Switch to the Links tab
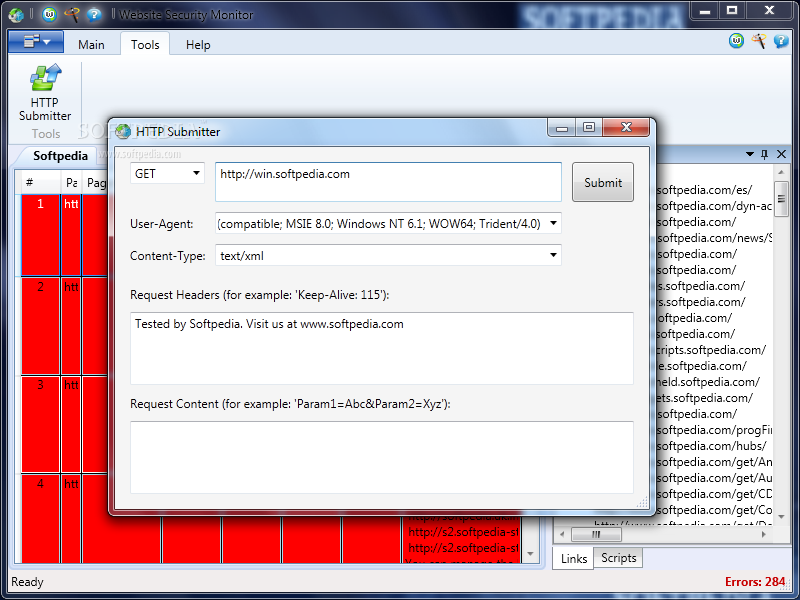 (573, 559)
